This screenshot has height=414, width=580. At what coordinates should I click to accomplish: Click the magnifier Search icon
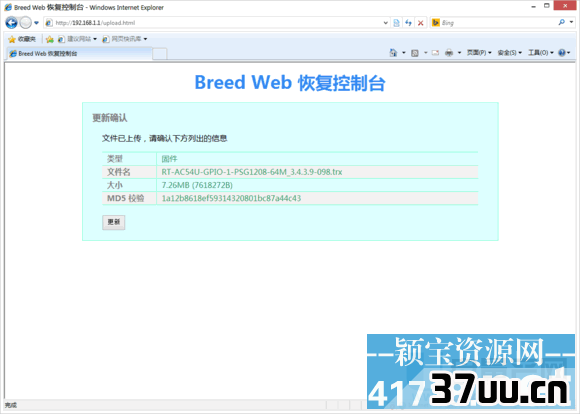point(562,23)
